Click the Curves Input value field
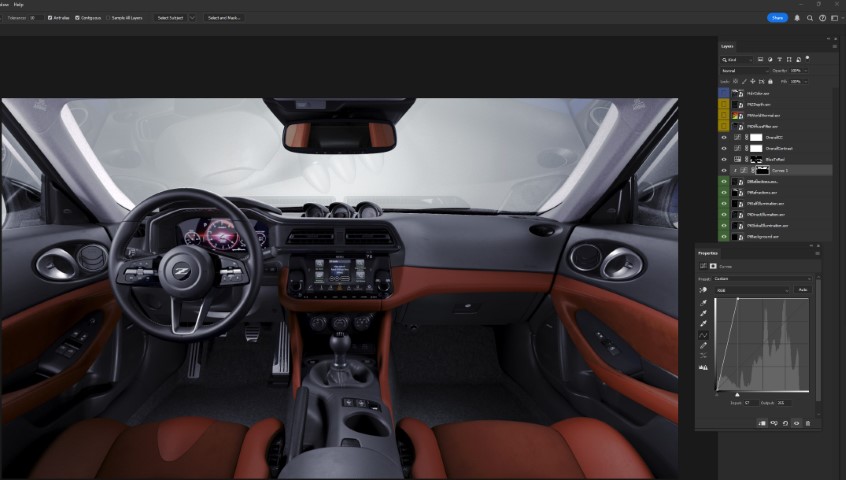This screenshot has height=480, width=846. [750, 403]
